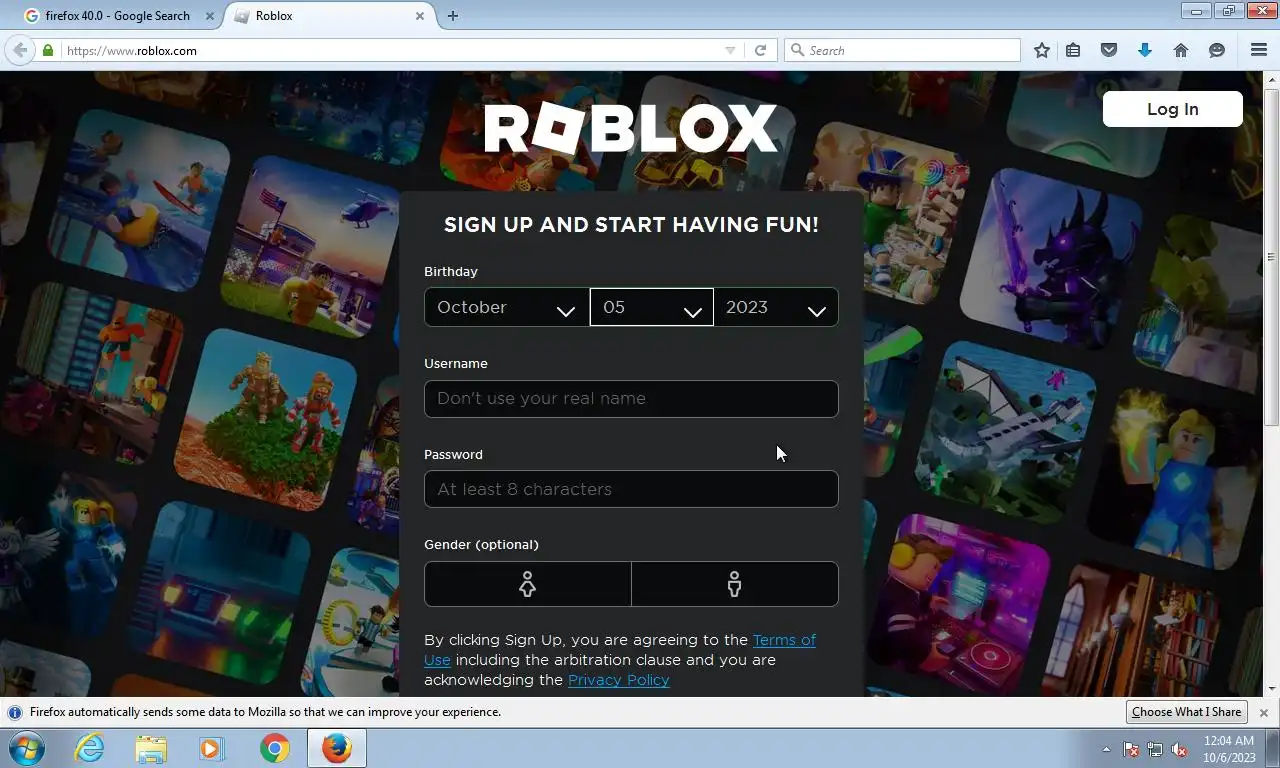
Task: Click the taskbar clock and date
Action: 1229,749
